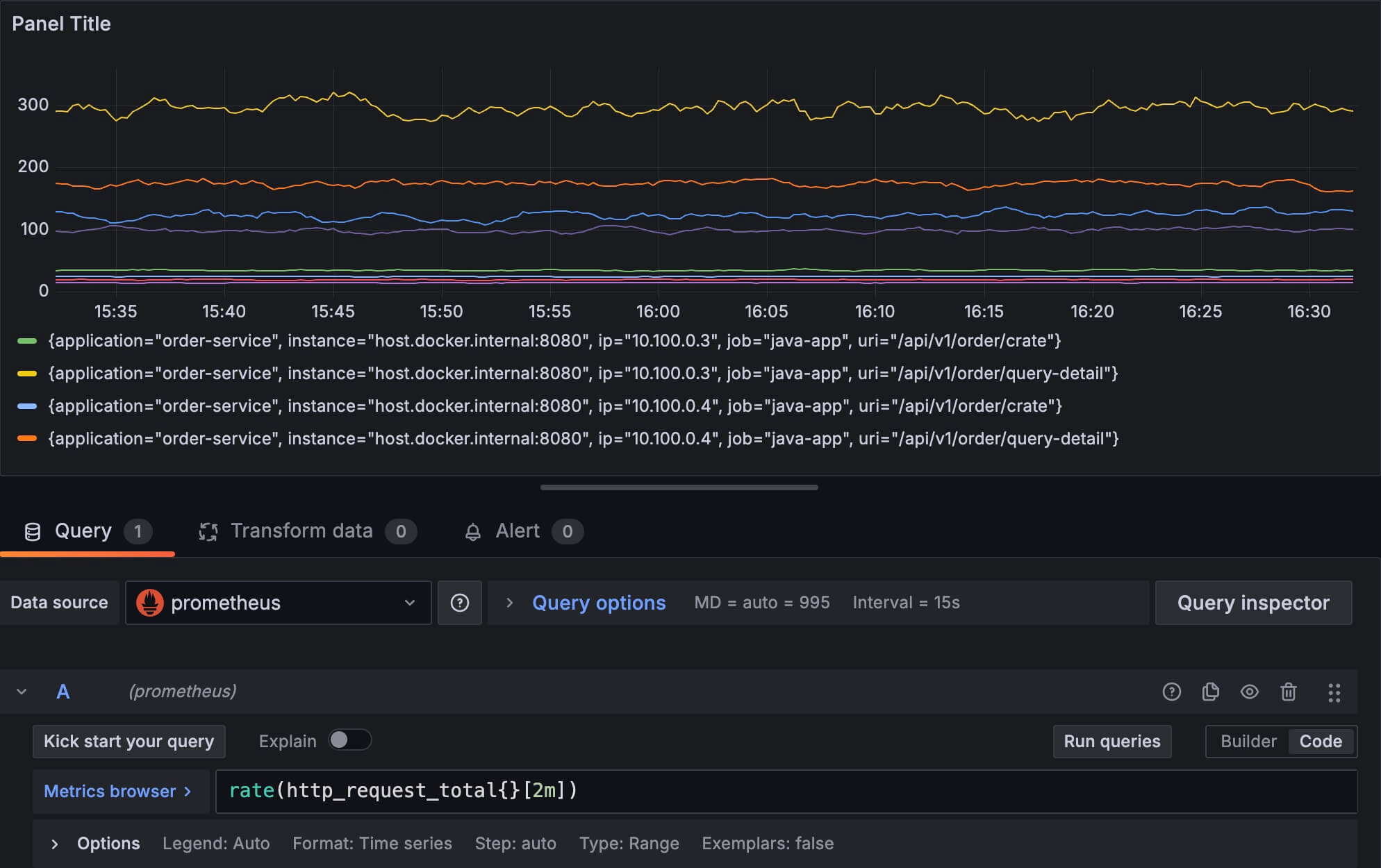
Task: Enable the Explain toggle switch
Action: 349,740
